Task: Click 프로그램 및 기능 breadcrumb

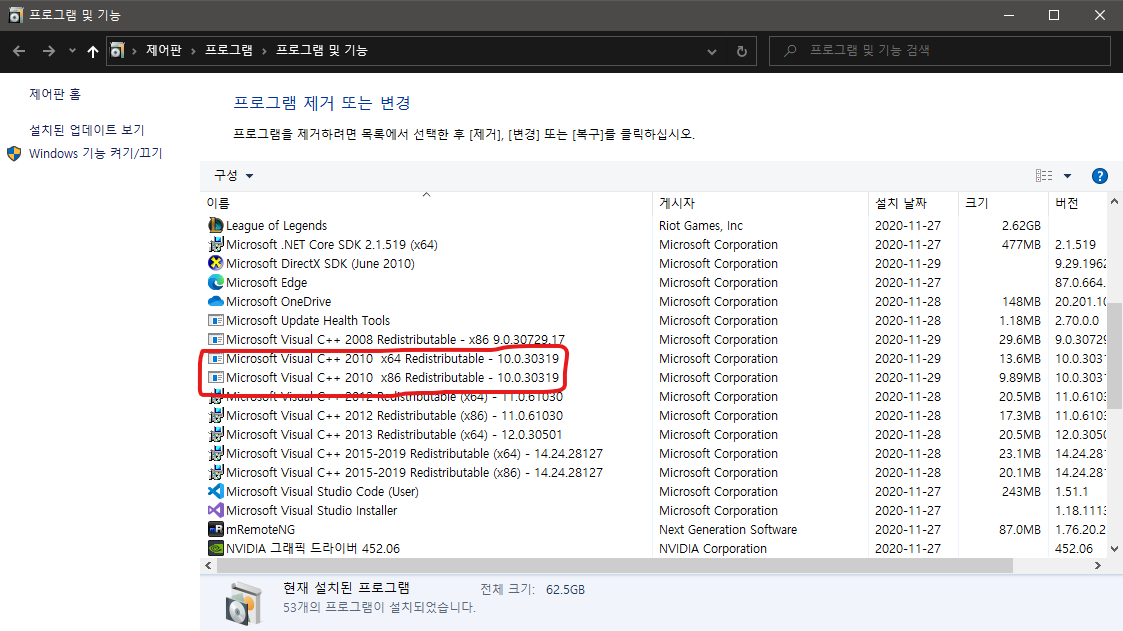Action: coord(322,50)
